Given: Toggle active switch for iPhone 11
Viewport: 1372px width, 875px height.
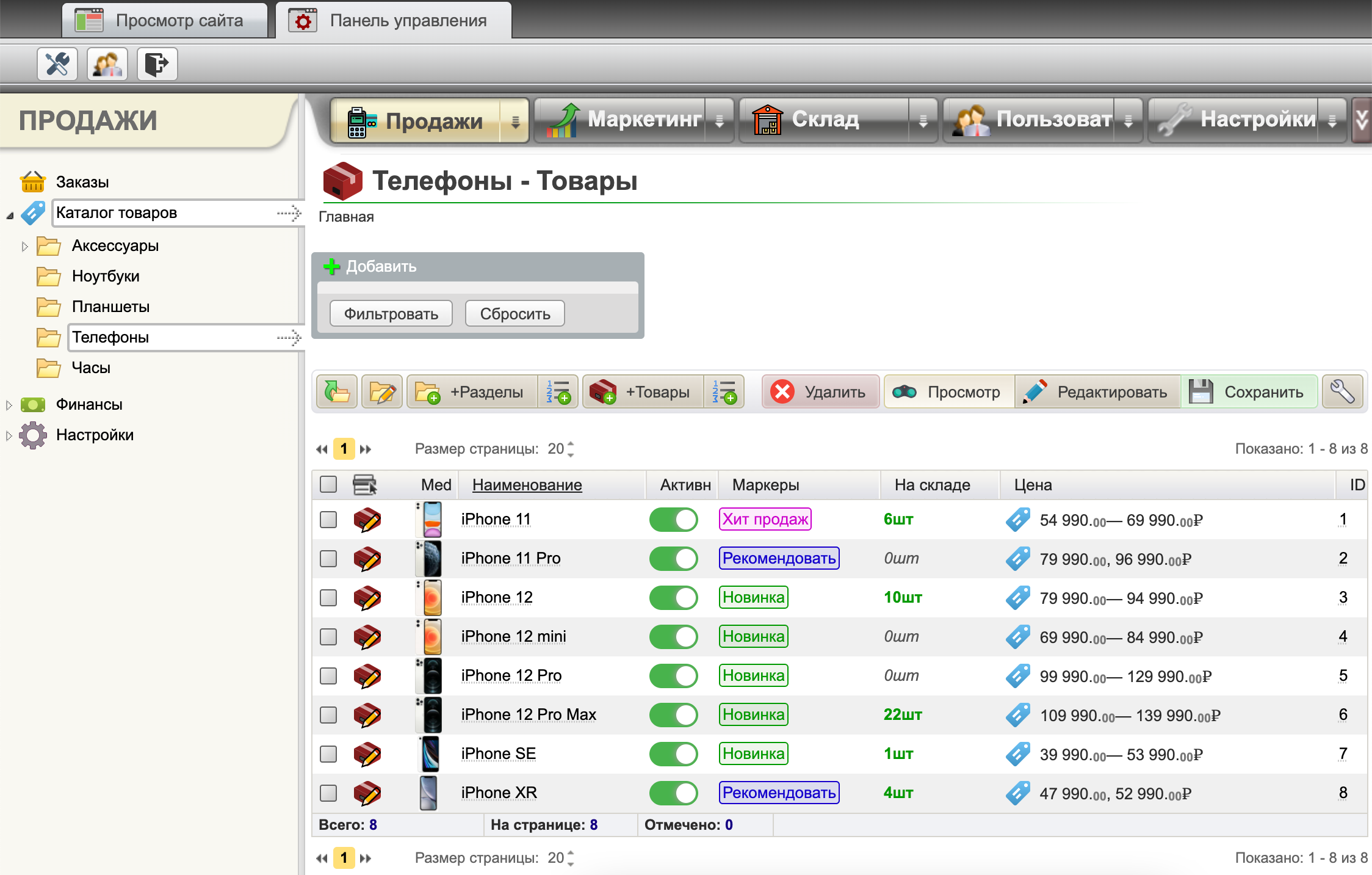Looking at the screenshot, I should [674, 520].
